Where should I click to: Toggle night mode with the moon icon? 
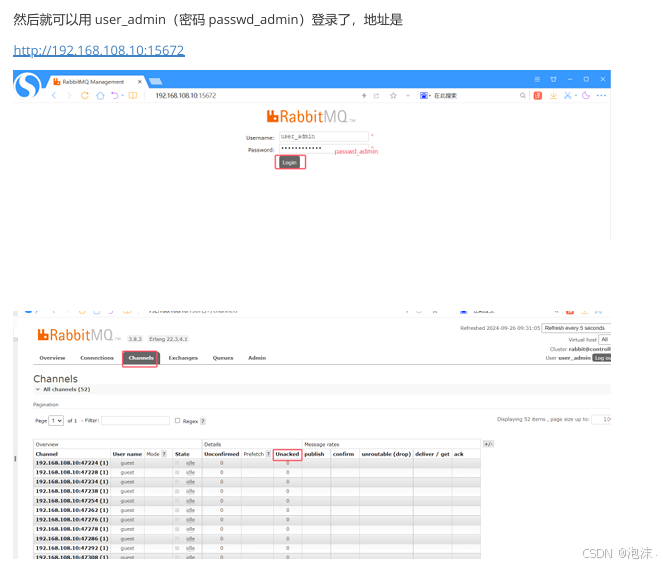coord(586,96)
